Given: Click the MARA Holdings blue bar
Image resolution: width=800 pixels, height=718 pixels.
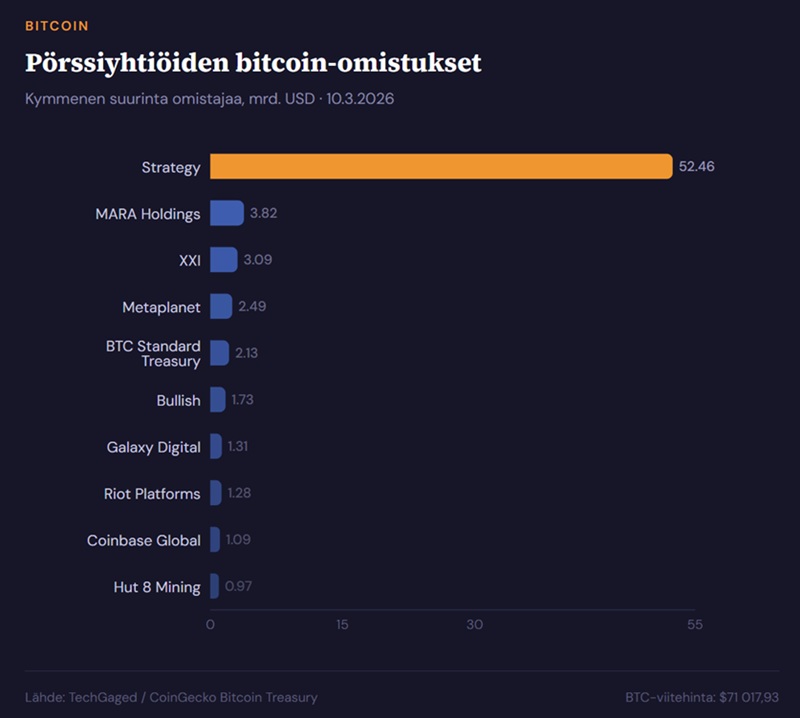Looking at the screenshot, I should pos(227,213).
